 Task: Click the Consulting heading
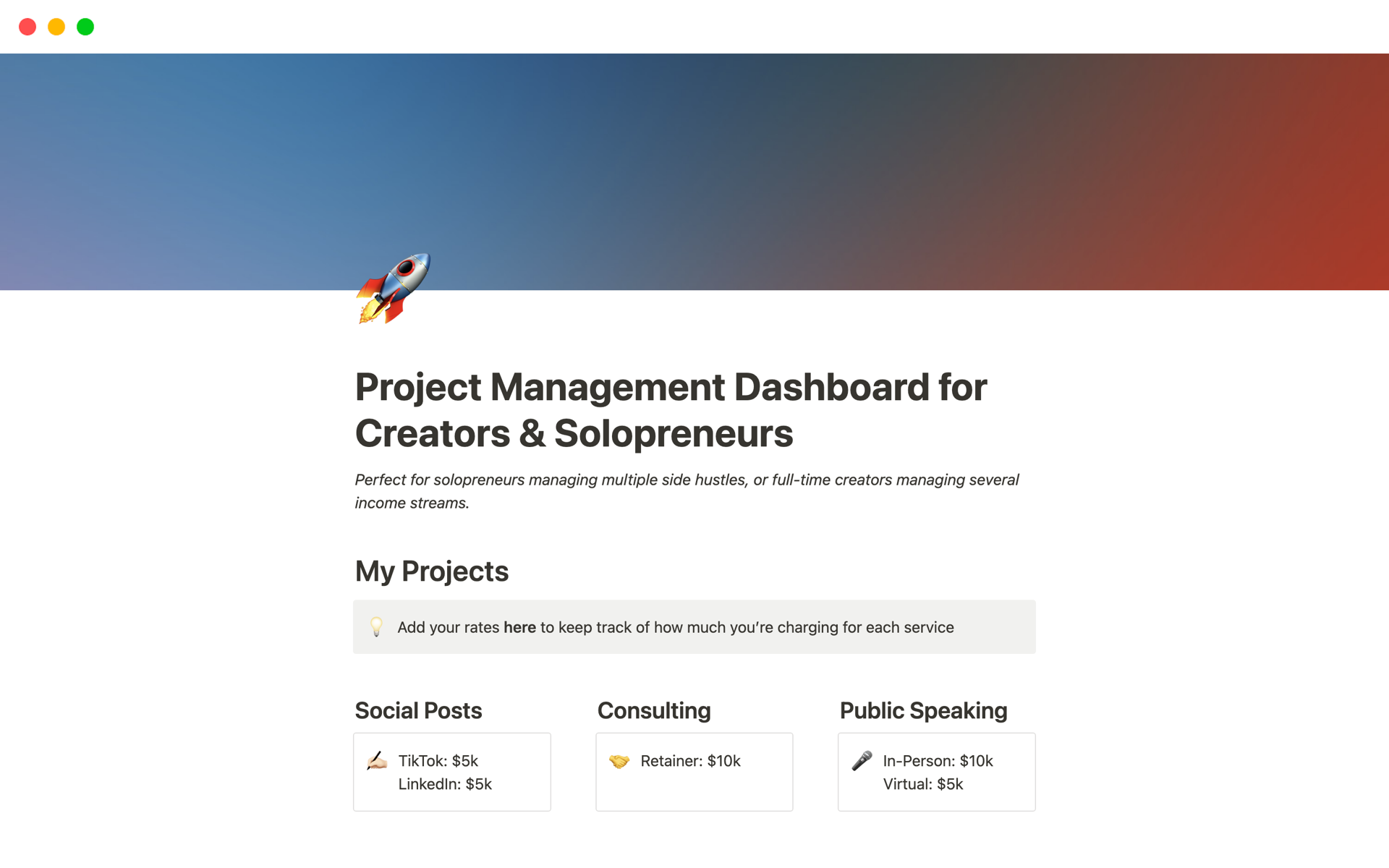pyautogui.click(x=654, y=710)
